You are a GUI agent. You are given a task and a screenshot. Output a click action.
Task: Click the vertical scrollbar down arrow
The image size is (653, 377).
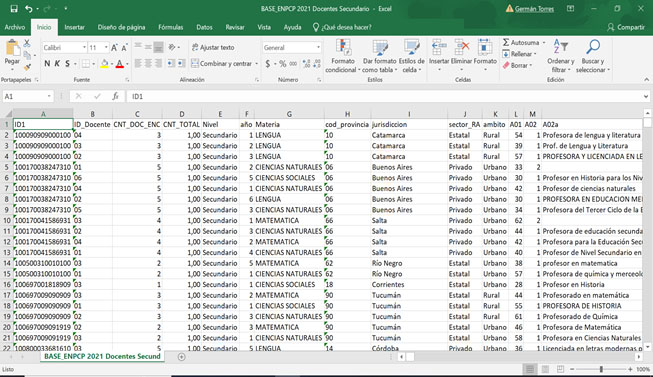pos(647,347)
